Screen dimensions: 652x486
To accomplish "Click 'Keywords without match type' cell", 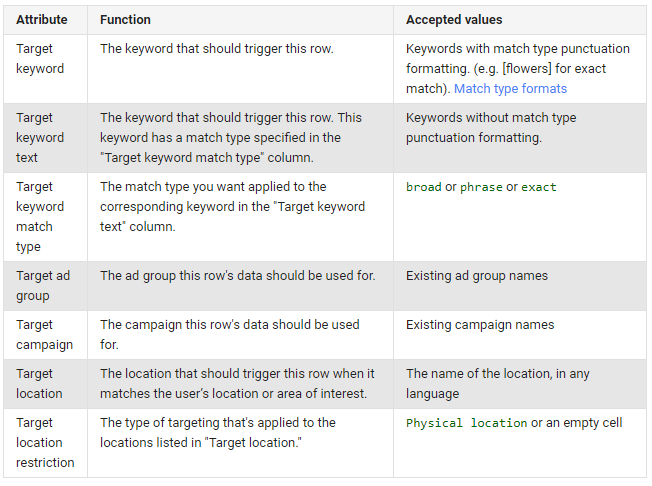I will [520, 138].
